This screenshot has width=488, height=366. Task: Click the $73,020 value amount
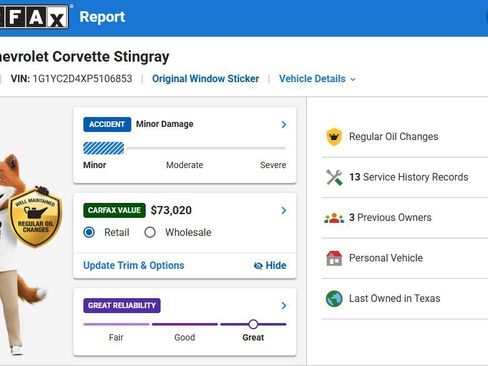click(x=171, y=210)
